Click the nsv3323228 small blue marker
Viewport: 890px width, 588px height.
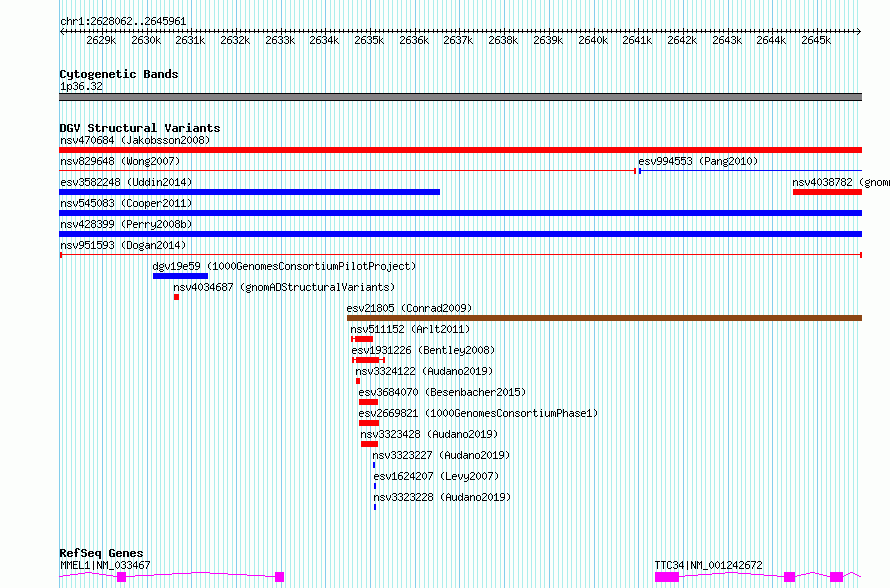pos(375,507)
